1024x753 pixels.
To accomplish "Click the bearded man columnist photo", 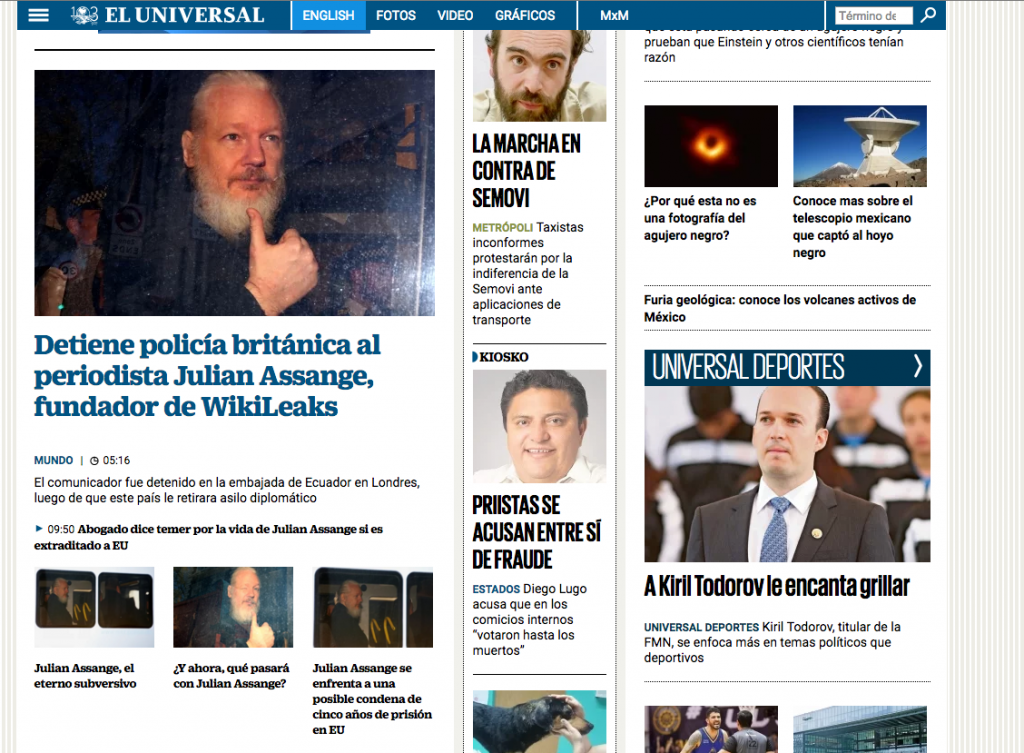I will 539,76.
